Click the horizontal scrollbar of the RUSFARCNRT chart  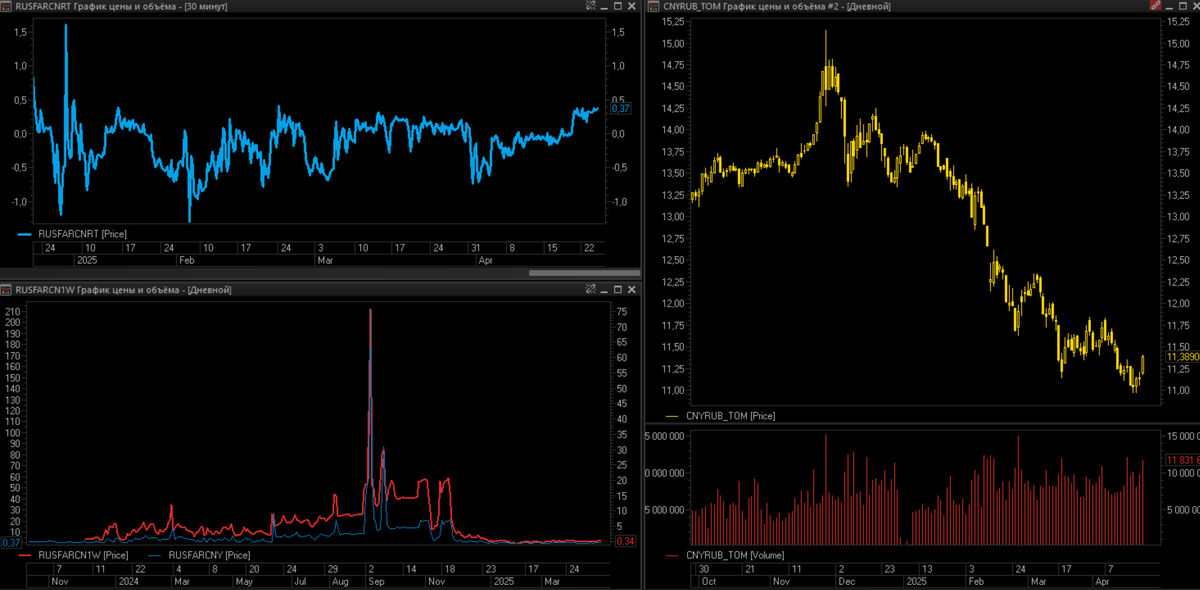[584, 272]
